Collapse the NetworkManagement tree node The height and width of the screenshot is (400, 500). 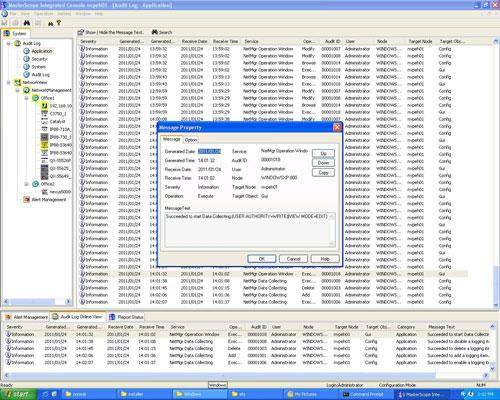tap(18, 90)
